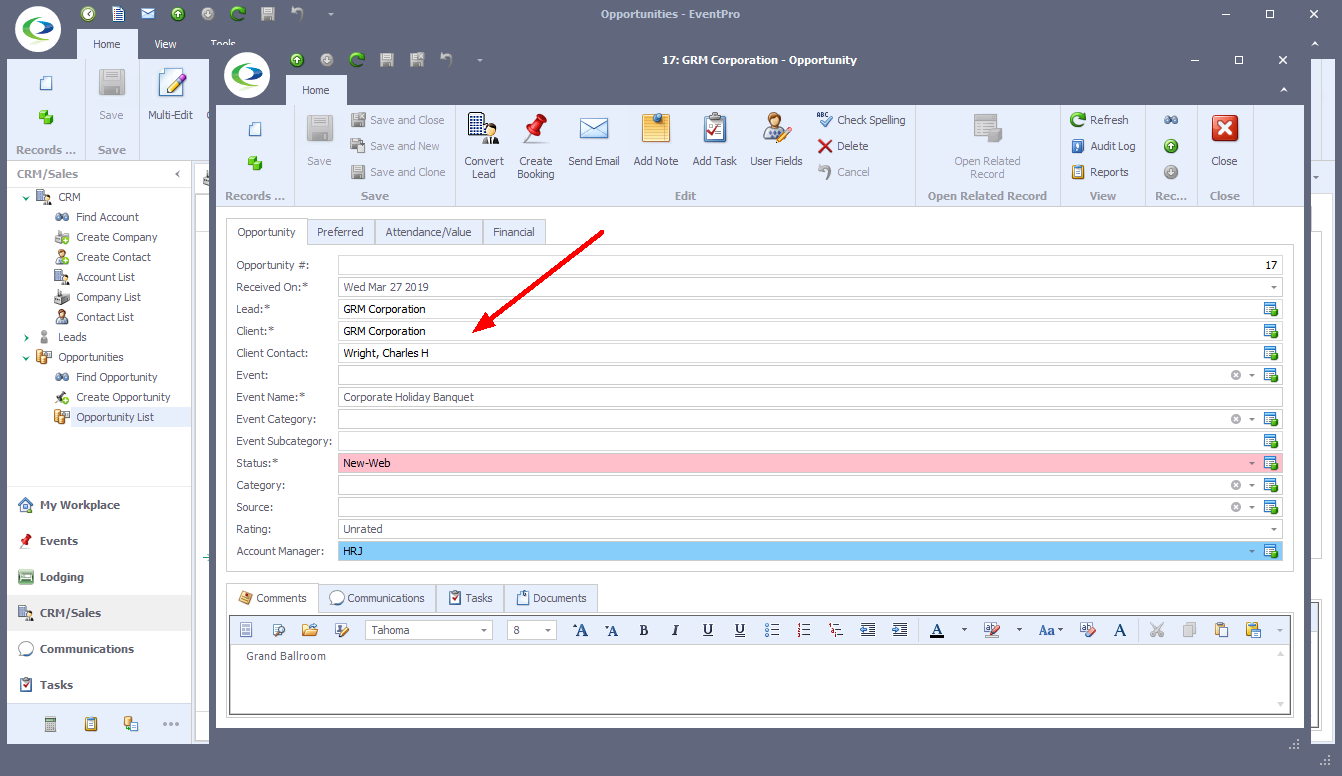
Task: Click the Add Task clipboard icon
Action: [715, 129]
